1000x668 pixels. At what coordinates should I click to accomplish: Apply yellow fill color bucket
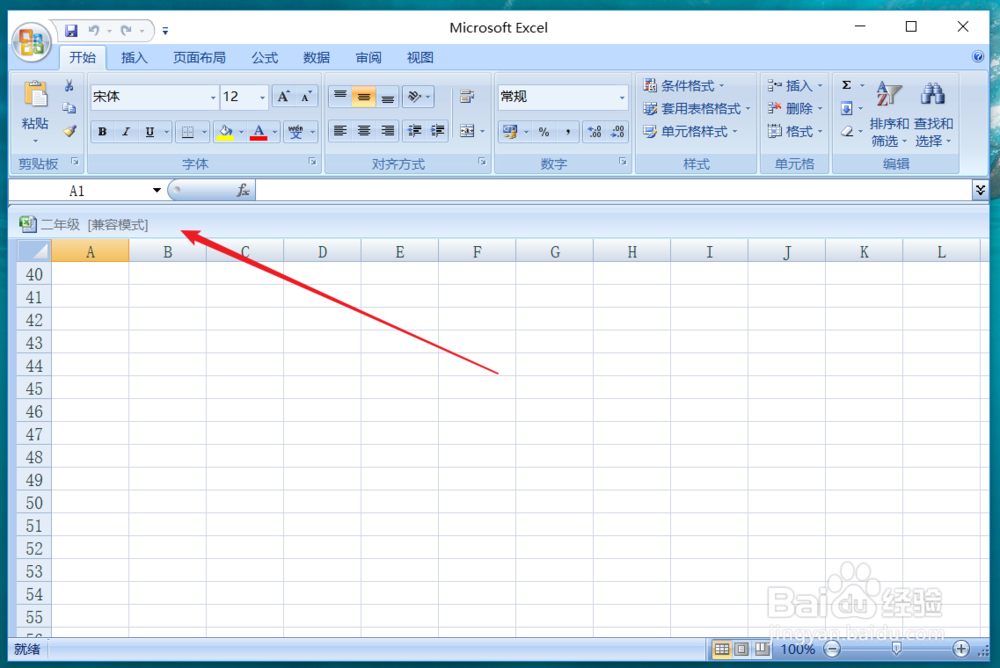[x=225, y=132]
